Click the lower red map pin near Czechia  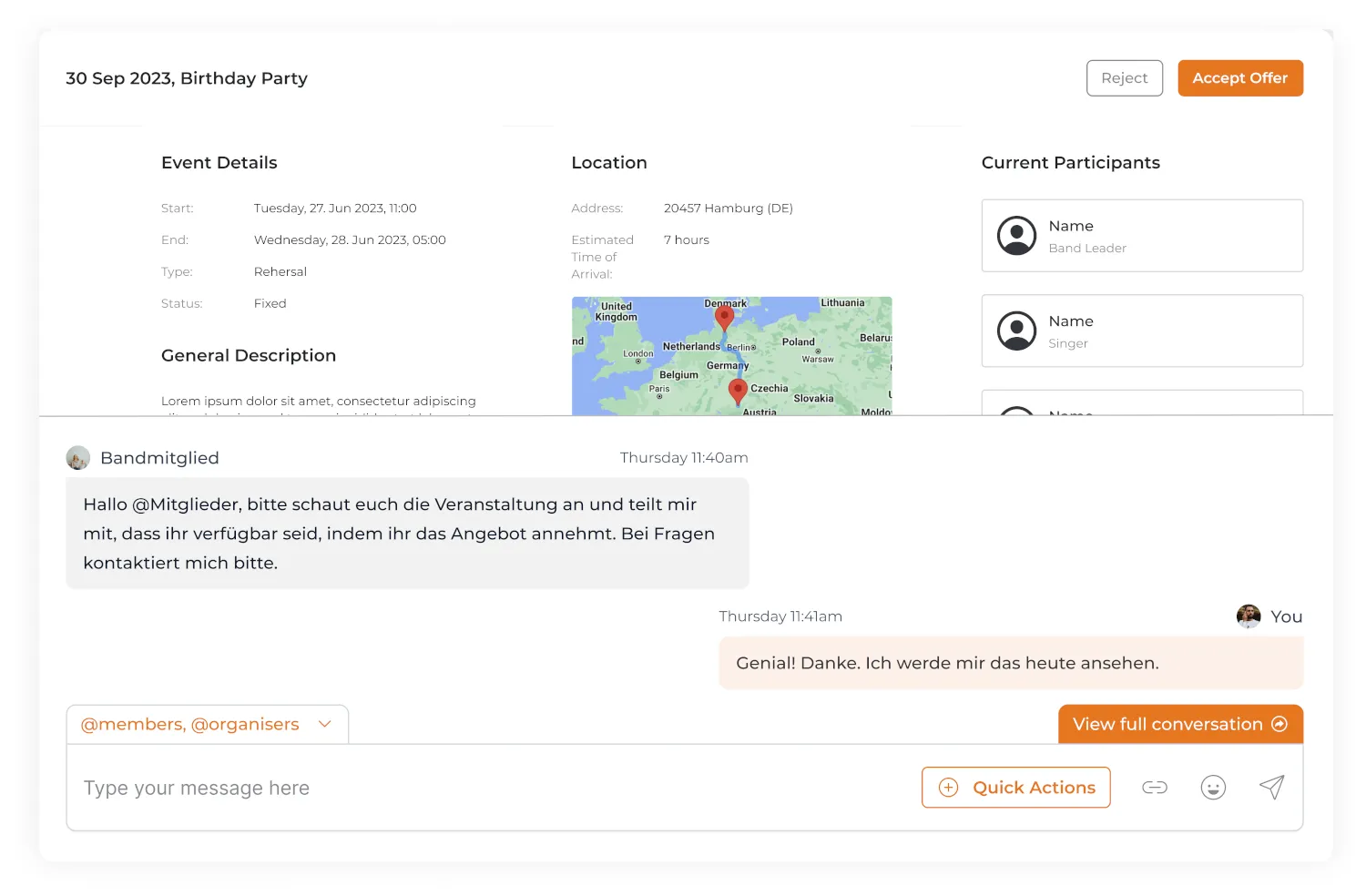point(738,391)
